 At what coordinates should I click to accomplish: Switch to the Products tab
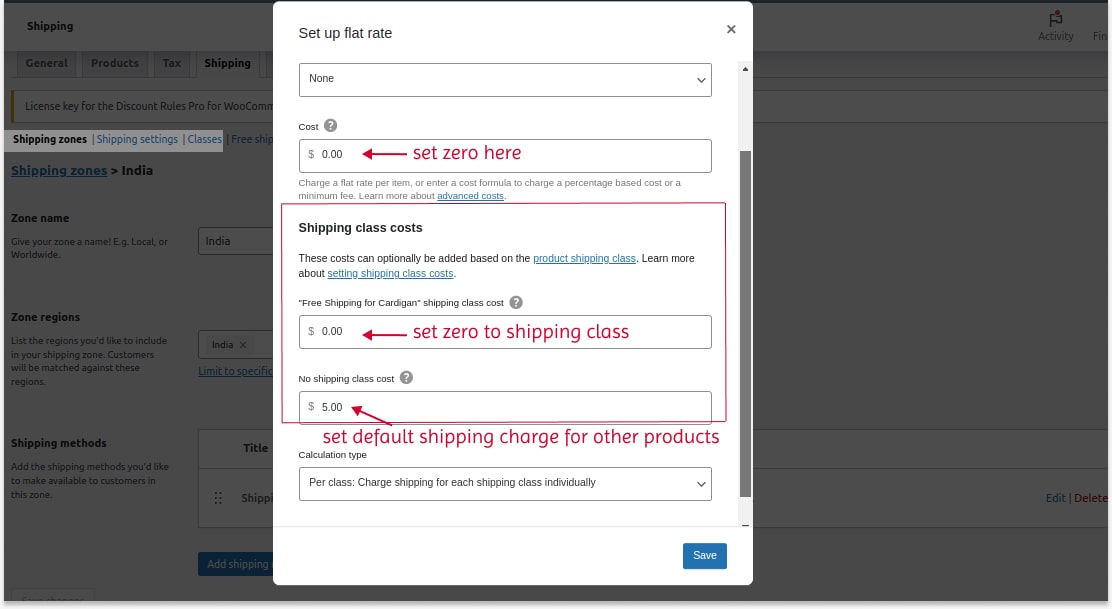pyautogui.click(x=114, y=63)
